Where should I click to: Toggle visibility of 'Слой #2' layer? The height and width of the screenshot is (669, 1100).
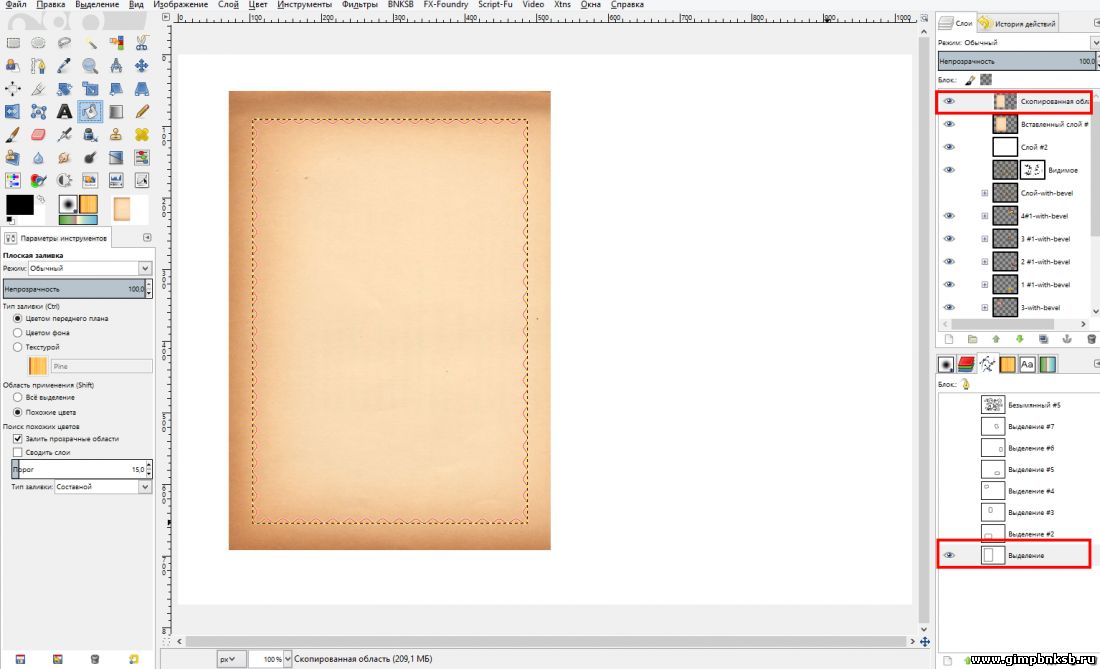click(x=949, y=147)
